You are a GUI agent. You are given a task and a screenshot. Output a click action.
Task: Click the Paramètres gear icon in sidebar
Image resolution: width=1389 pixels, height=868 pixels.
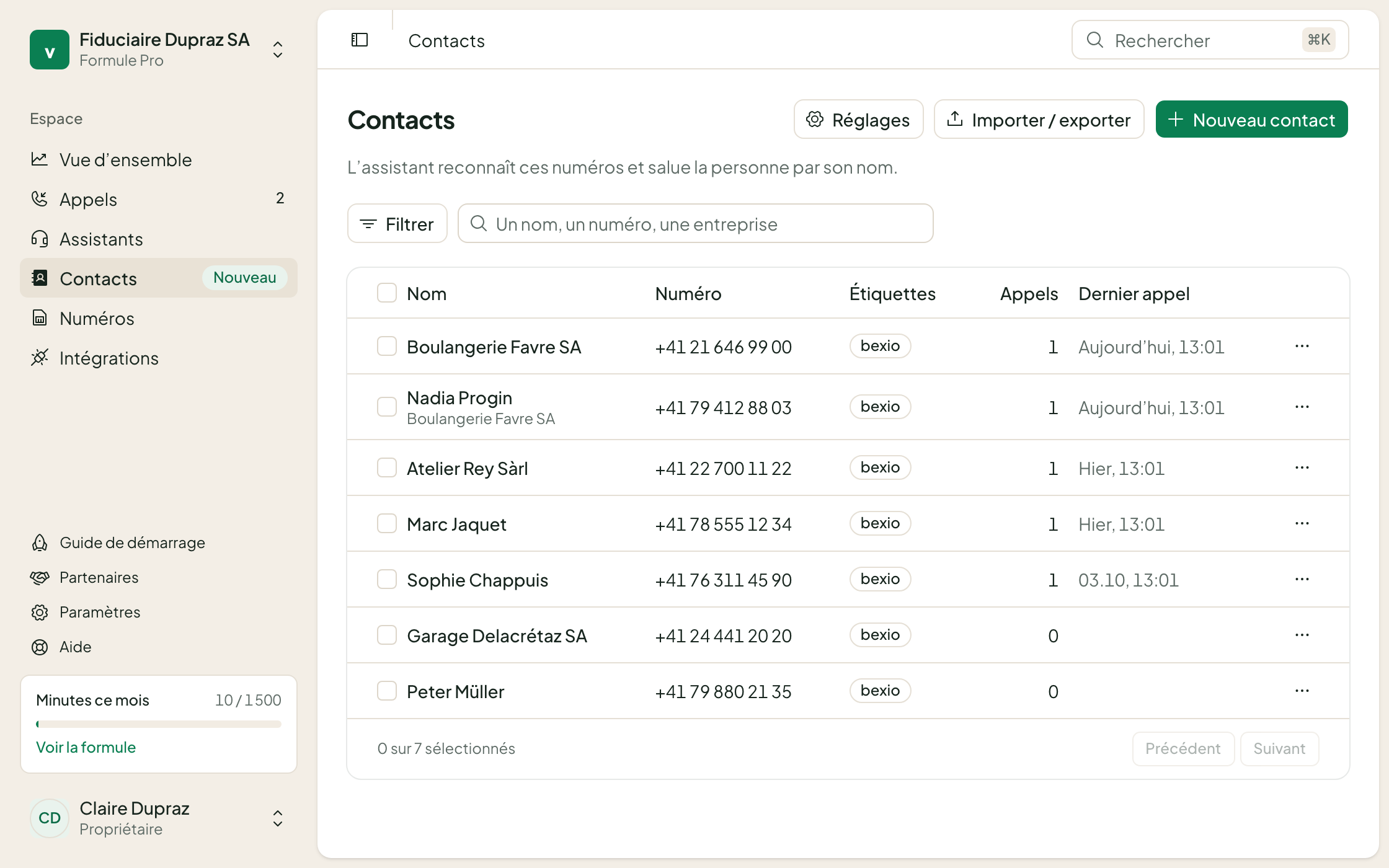click(40, 612)
